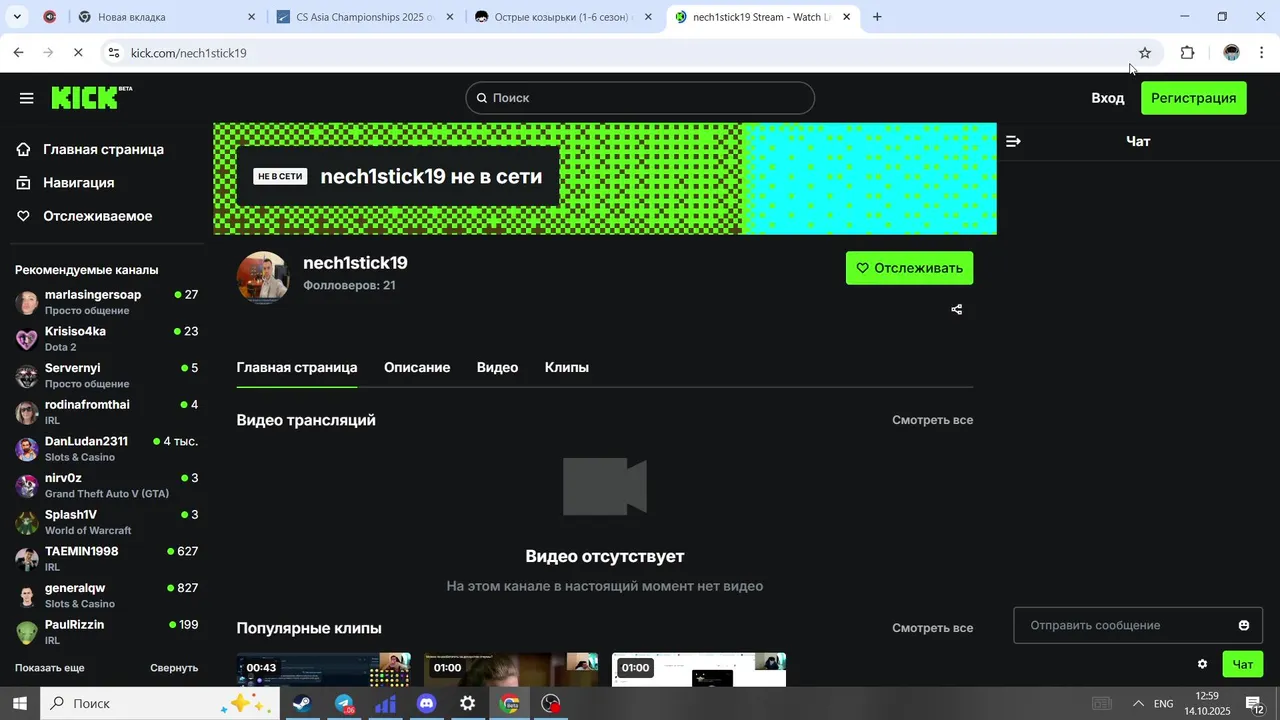Follow channel with Отслеживать button
Screen dimensions: 1280x720
909,268
